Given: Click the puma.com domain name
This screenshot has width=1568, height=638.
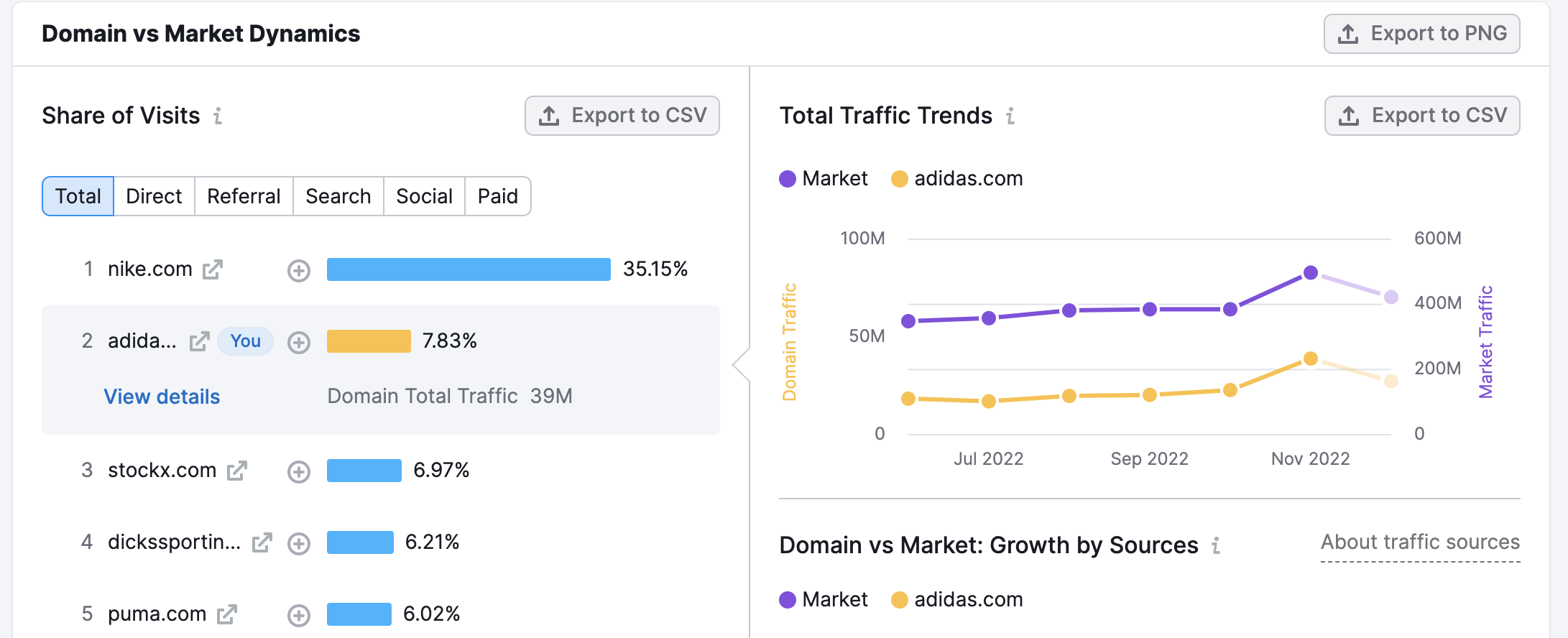Looking at the screenshot, I should (x=157, y=614).
